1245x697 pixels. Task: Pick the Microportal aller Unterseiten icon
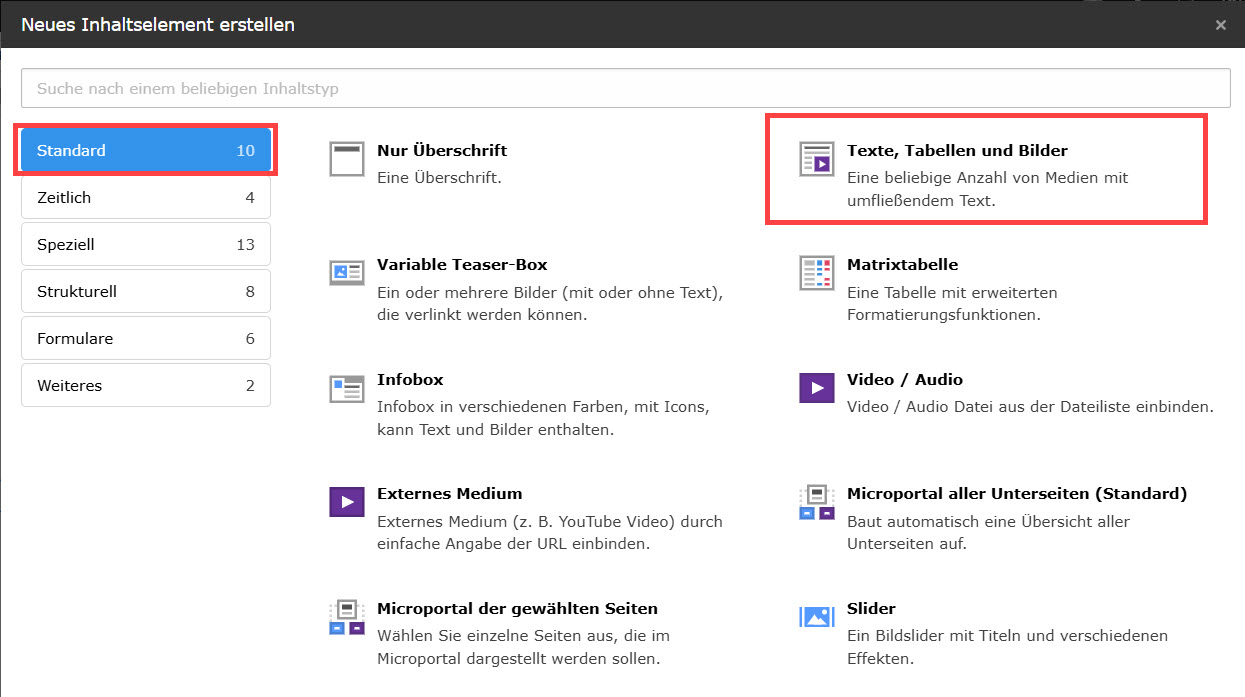(x=816, y=502)
